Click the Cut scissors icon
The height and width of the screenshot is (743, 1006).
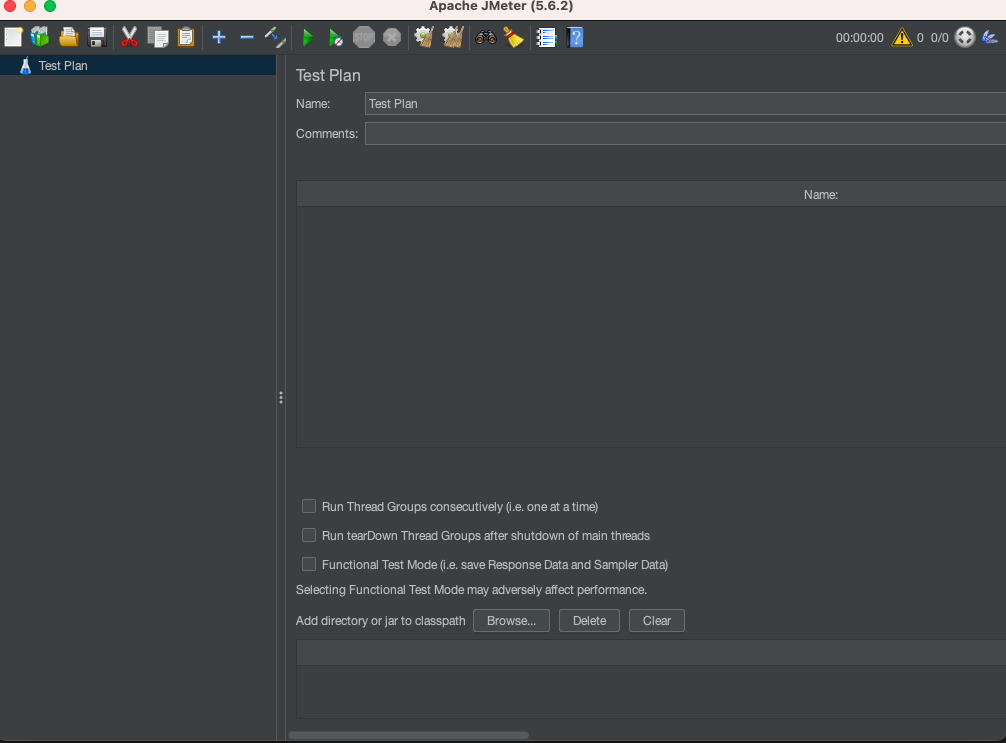tap(129, 37)
